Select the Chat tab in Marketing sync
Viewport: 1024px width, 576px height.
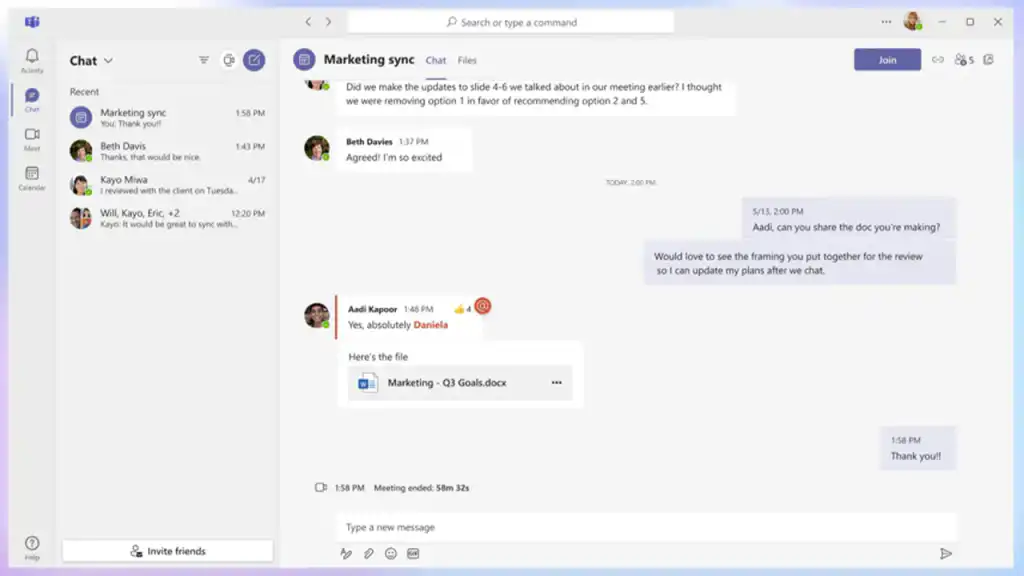click(436, 60)
